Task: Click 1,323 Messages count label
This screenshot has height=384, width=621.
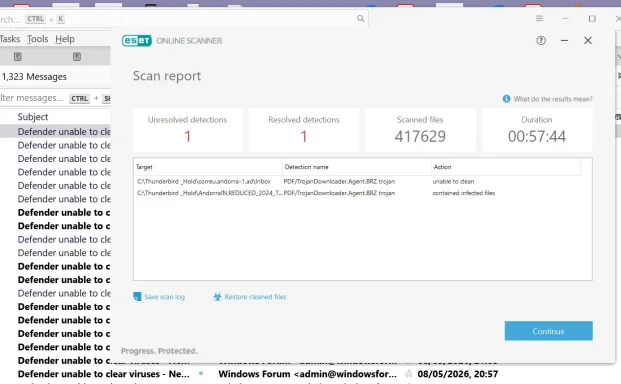Action: point(34,77)
